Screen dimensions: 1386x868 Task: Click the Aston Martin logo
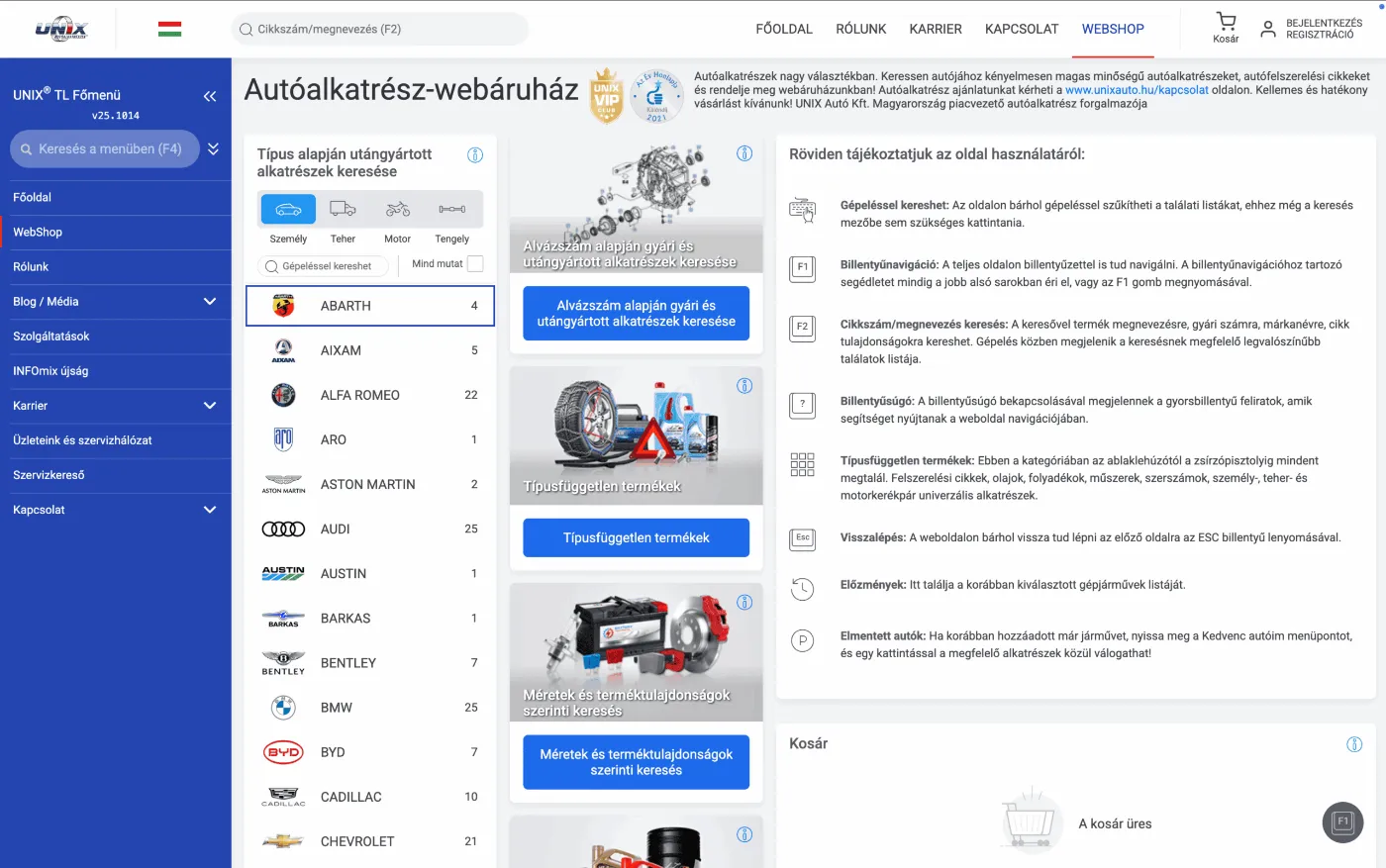coord(283,484)
